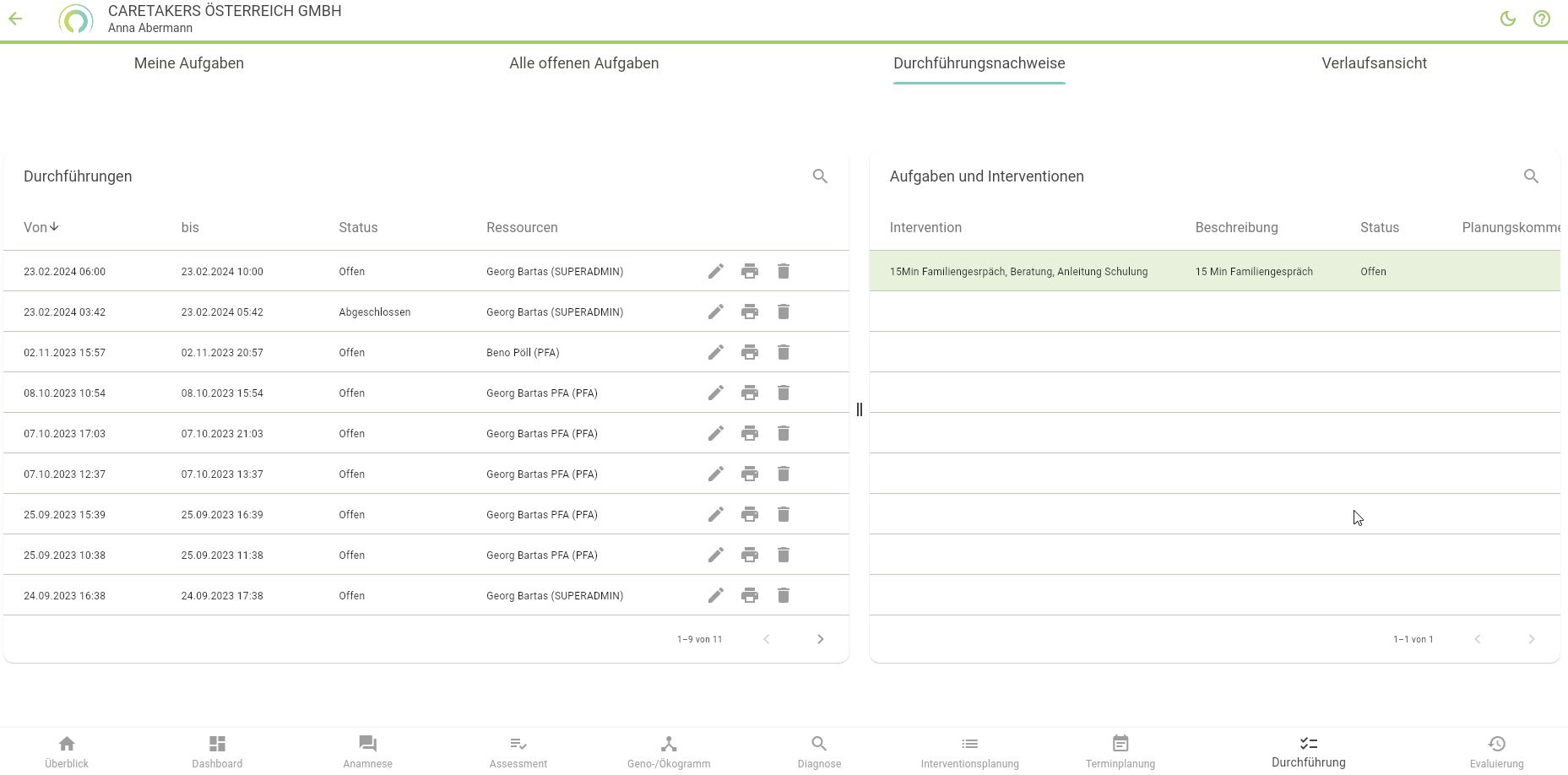Toggle dark mode moon icon
The height and width of the screenshot is (775, 1568).
coord(1507,19)
